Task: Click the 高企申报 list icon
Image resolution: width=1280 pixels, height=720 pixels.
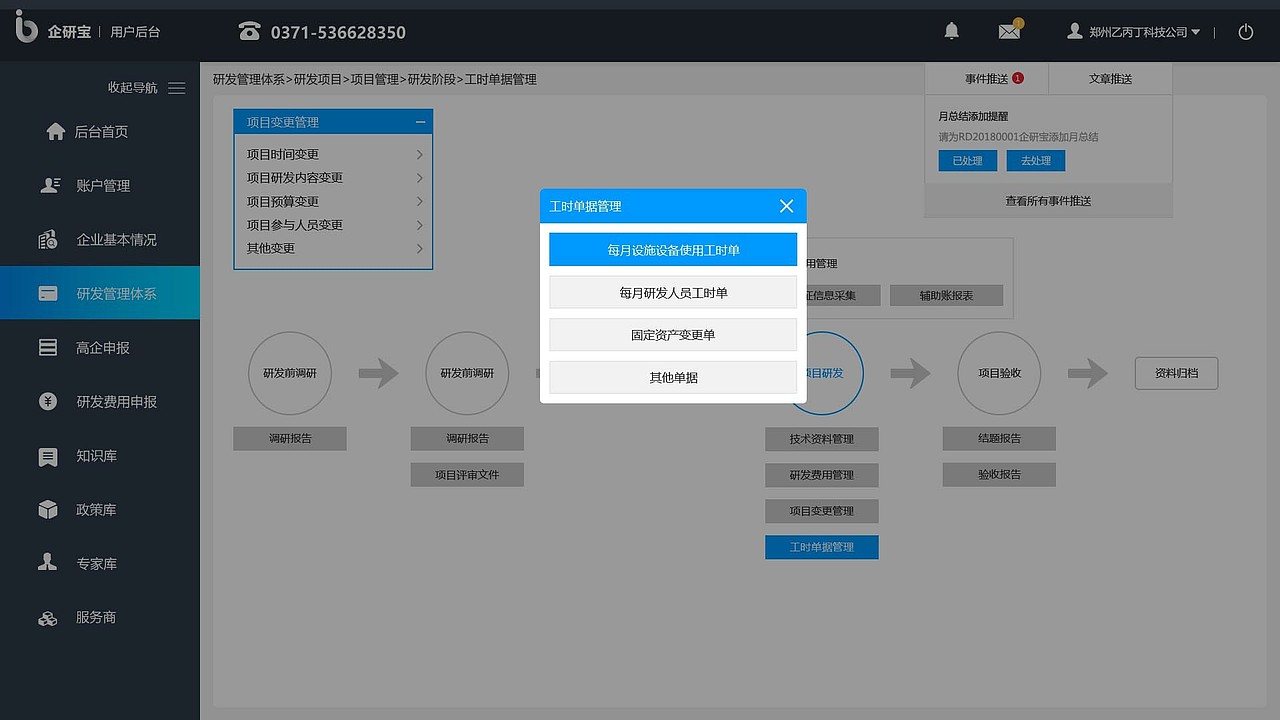Action: 48,348
